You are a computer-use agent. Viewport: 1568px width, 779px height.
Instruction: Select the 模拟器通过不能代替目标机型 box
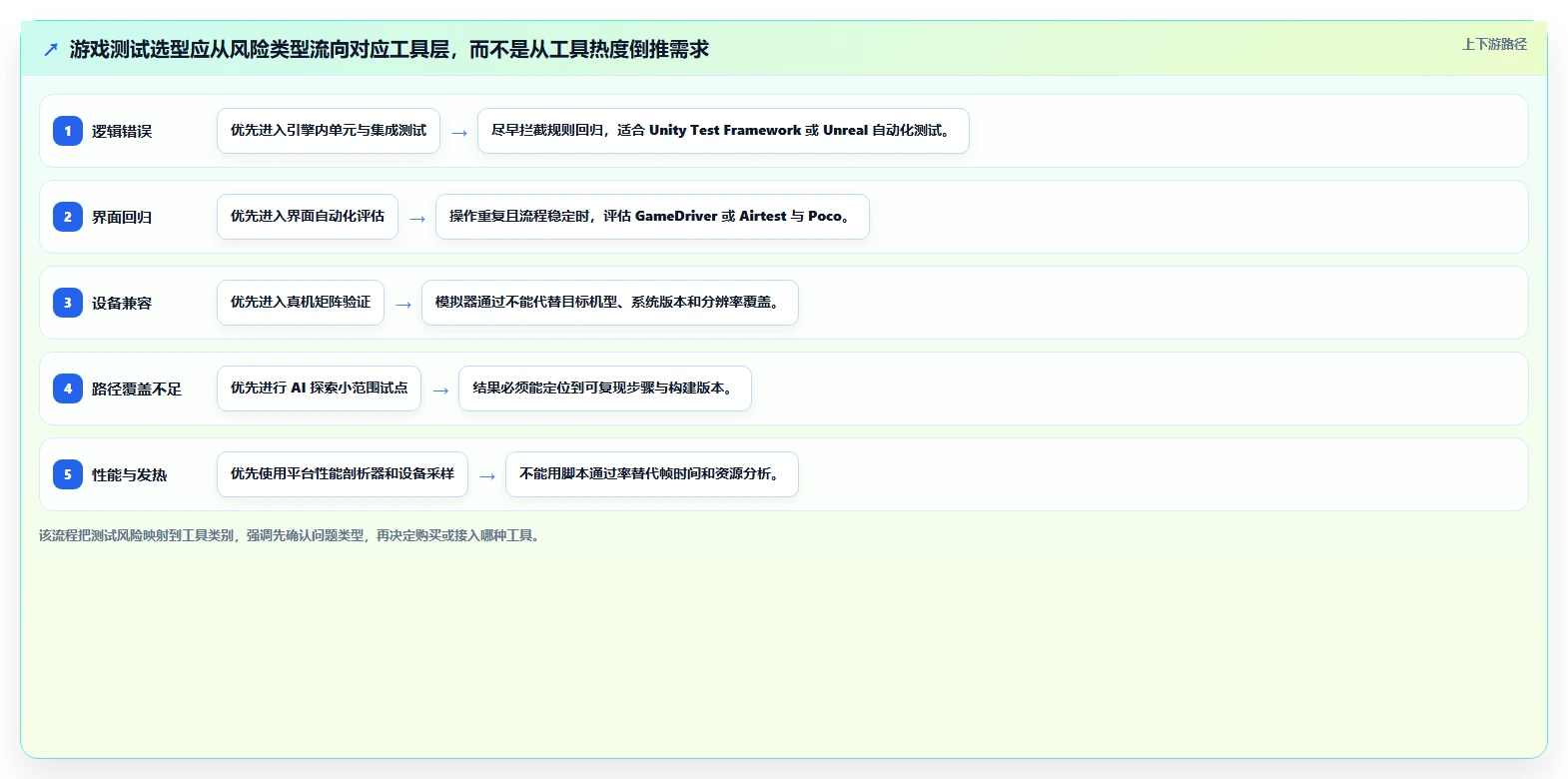tap(610, 303)
